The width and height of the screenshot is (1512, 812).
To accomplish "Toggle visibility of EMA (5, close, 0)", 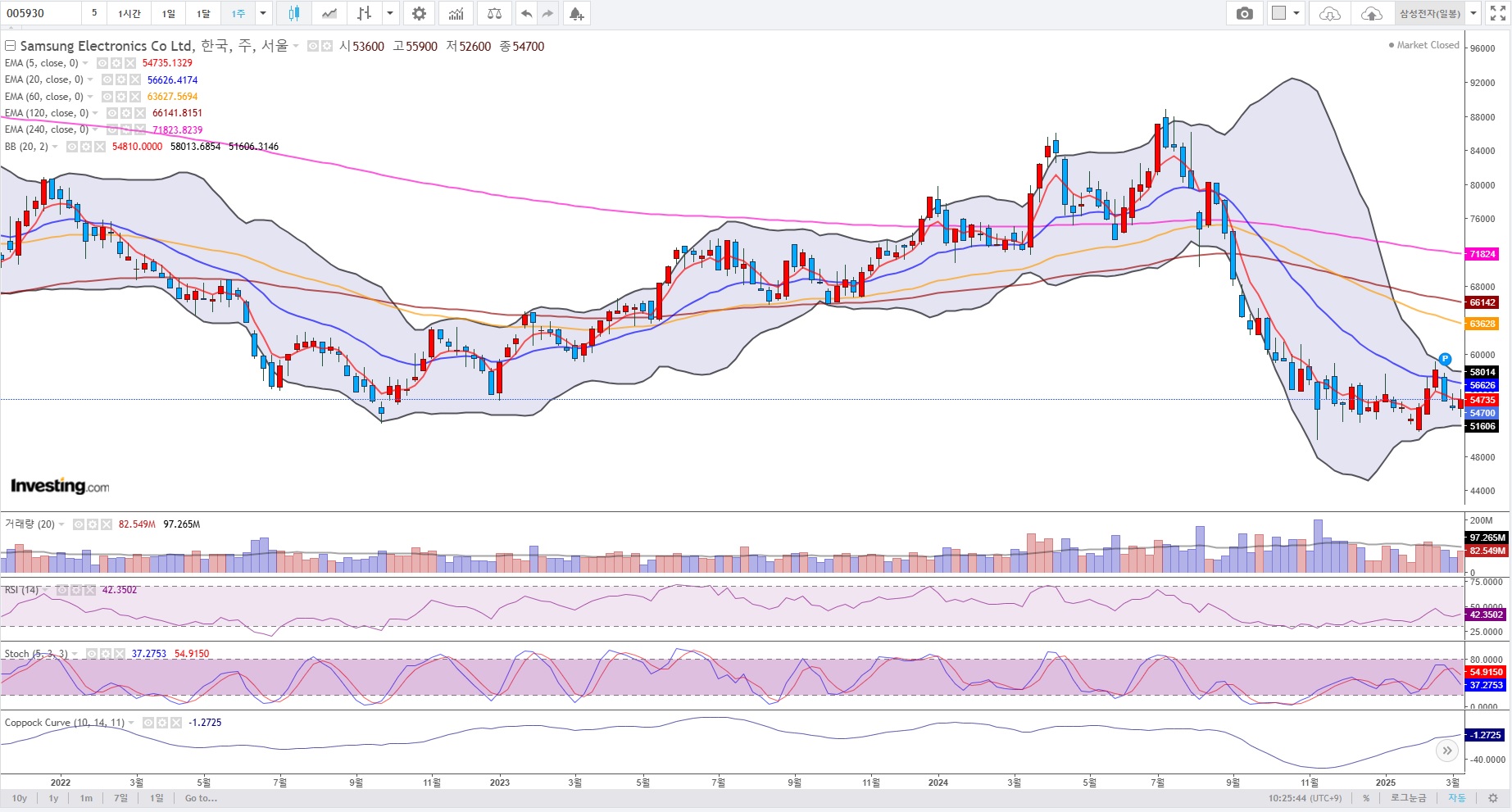I will 102,63.
